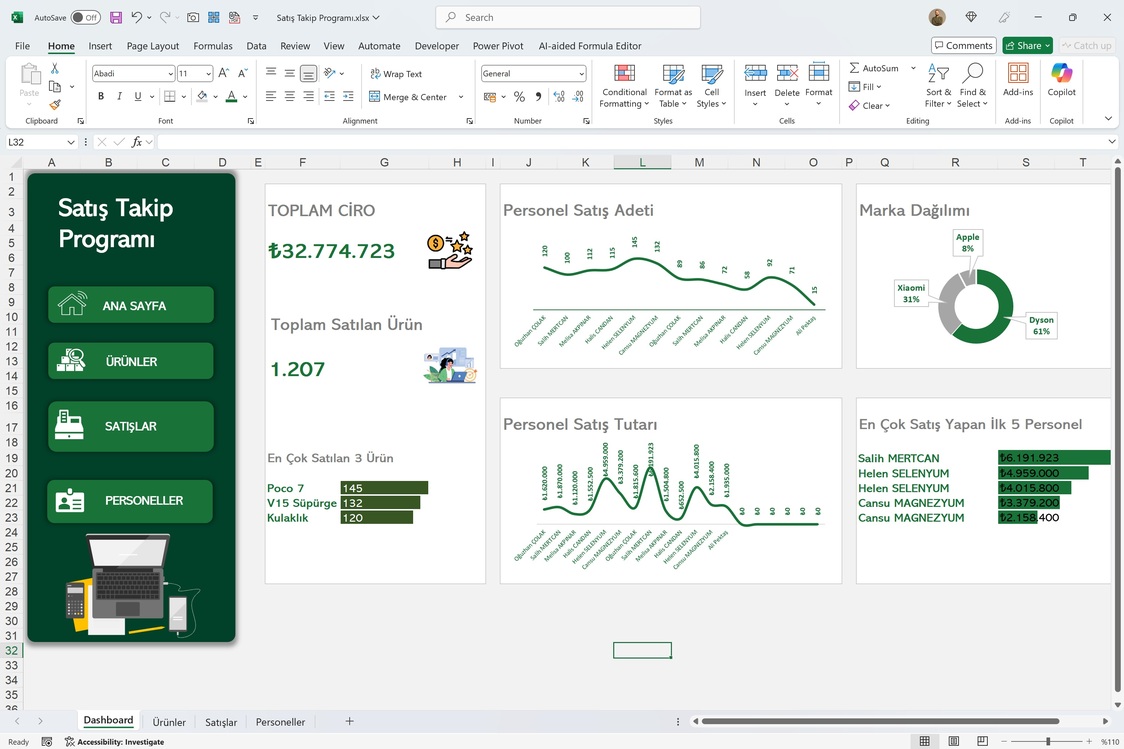Adjust the zoom slider handle in status bar
Screen dimensions: 1124x749
1048,741
